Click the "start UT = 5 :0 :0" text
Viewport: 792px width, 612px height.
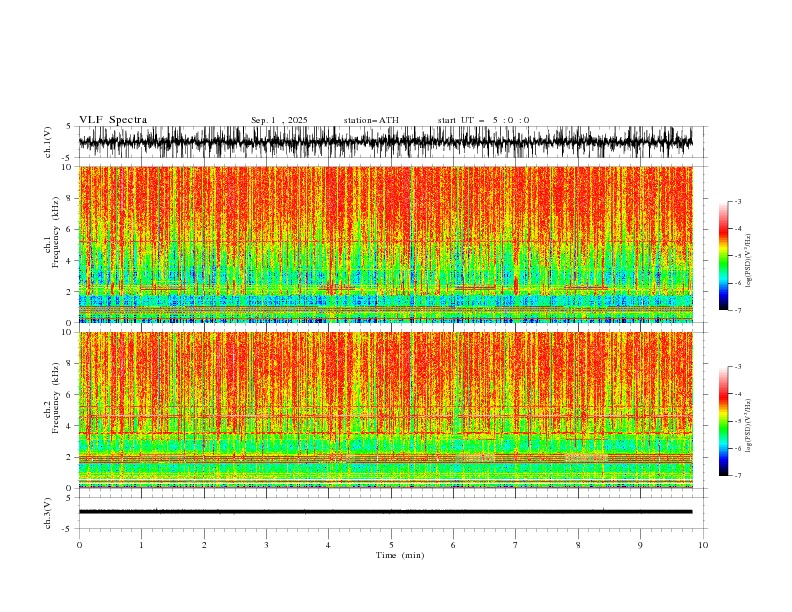[x=483, y=120]
